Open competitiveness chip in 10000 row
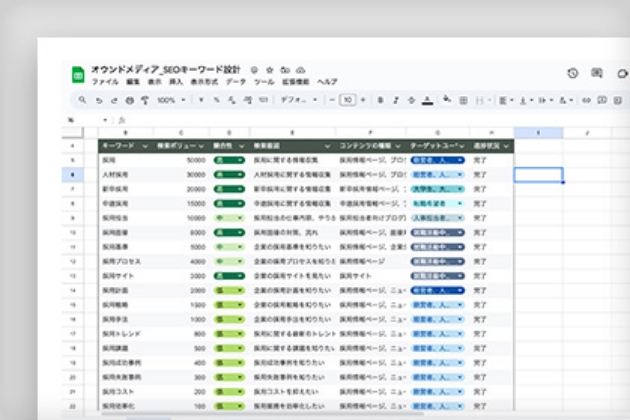This screenshot has height=420, width=630. (x=229, y=218)
